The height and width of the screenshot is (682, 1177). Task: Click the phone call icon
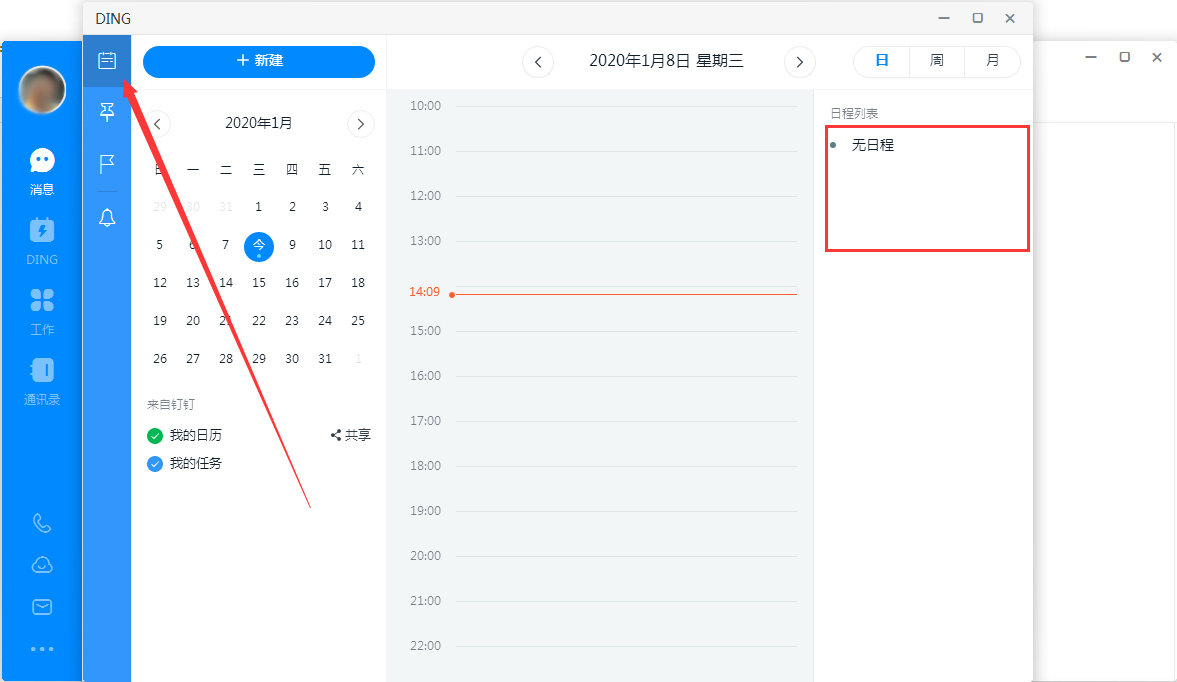(x=41, y=522)
